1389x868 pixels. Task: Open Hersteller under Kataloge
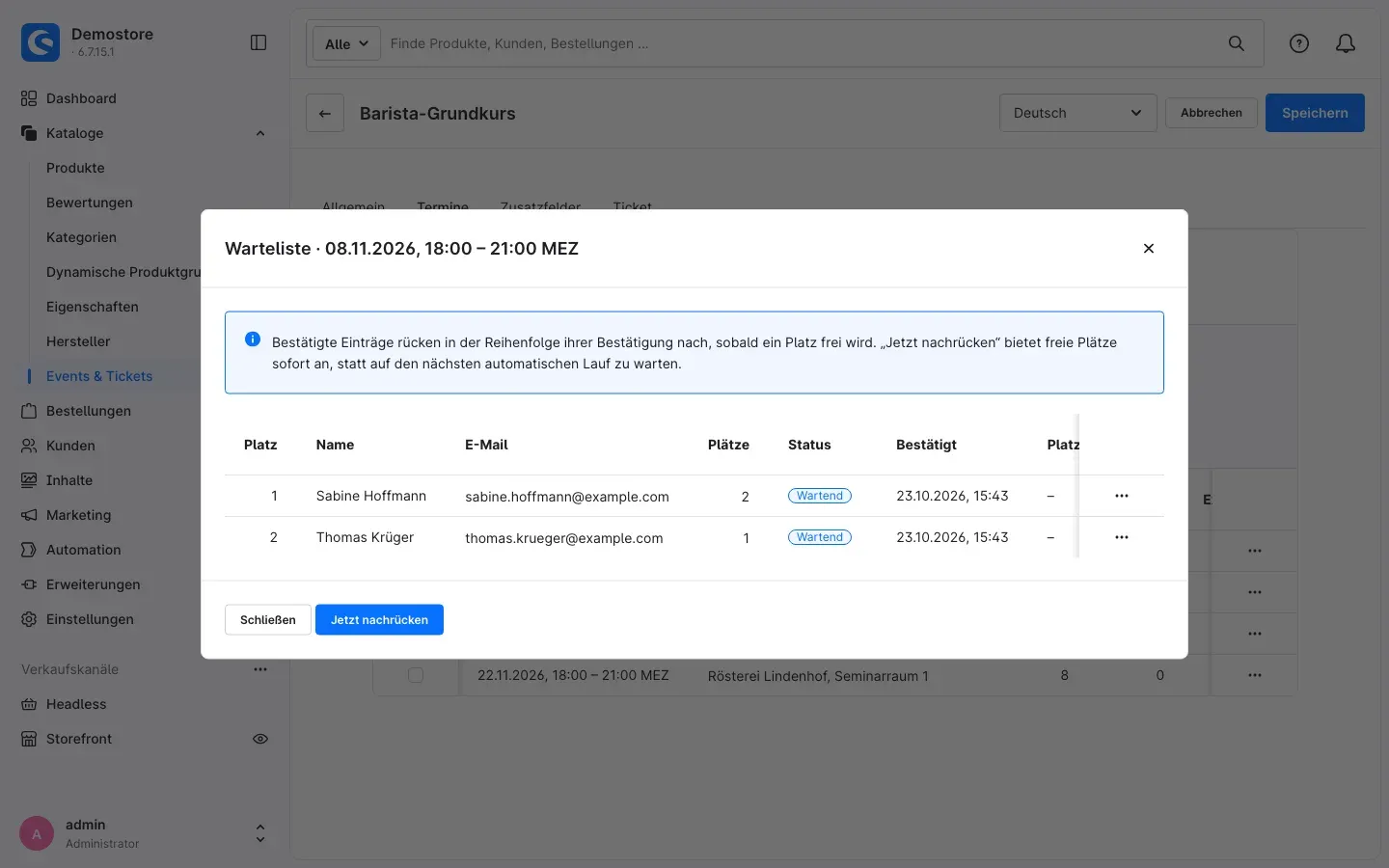pyautogui.click(x=78, y=341)
